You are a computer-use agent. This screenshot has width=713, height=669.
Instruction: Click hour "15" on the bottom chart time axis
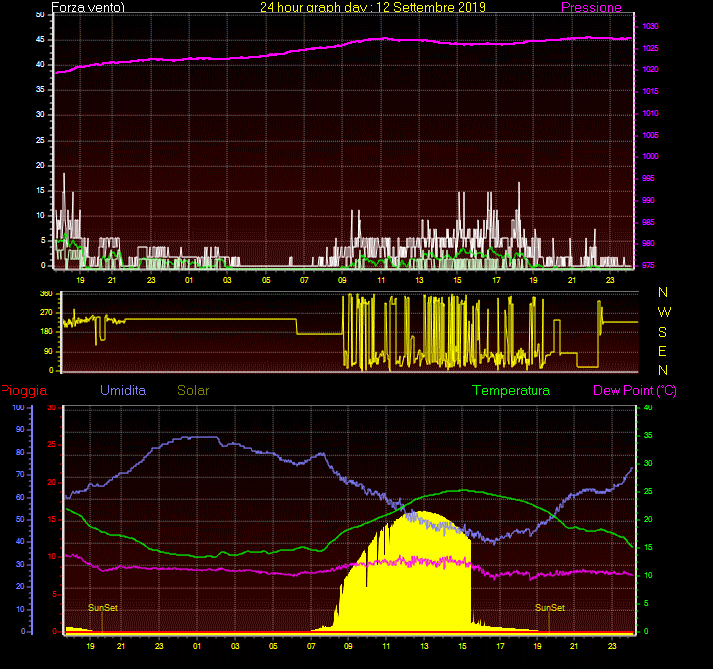(462, 646)
